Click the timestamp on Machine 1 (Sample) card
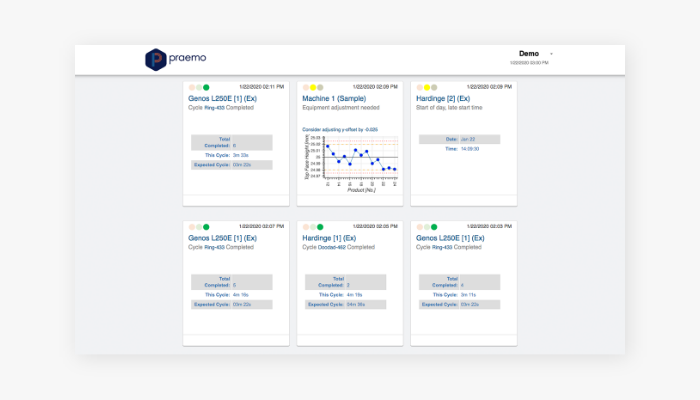Viewport: 700px width, 400px height. click(x=375, y=87)
